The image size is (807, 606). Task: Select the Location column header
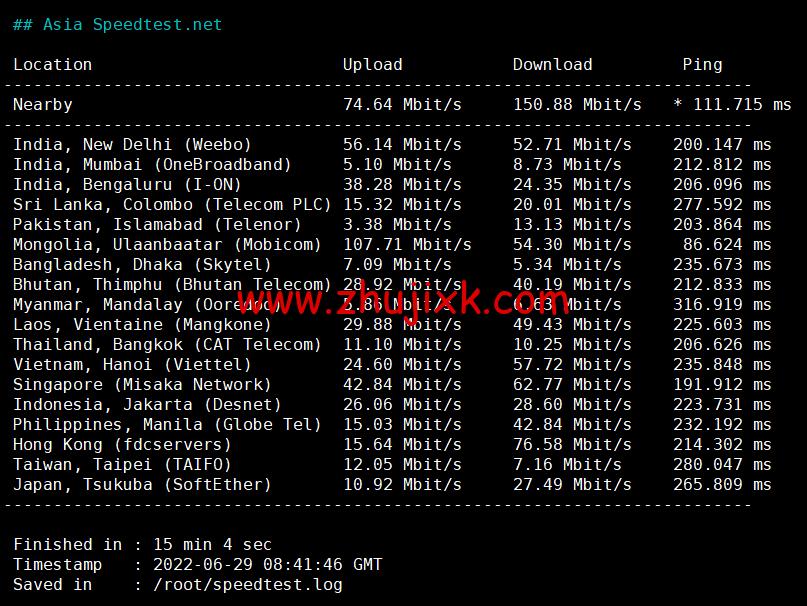(52, 64)
